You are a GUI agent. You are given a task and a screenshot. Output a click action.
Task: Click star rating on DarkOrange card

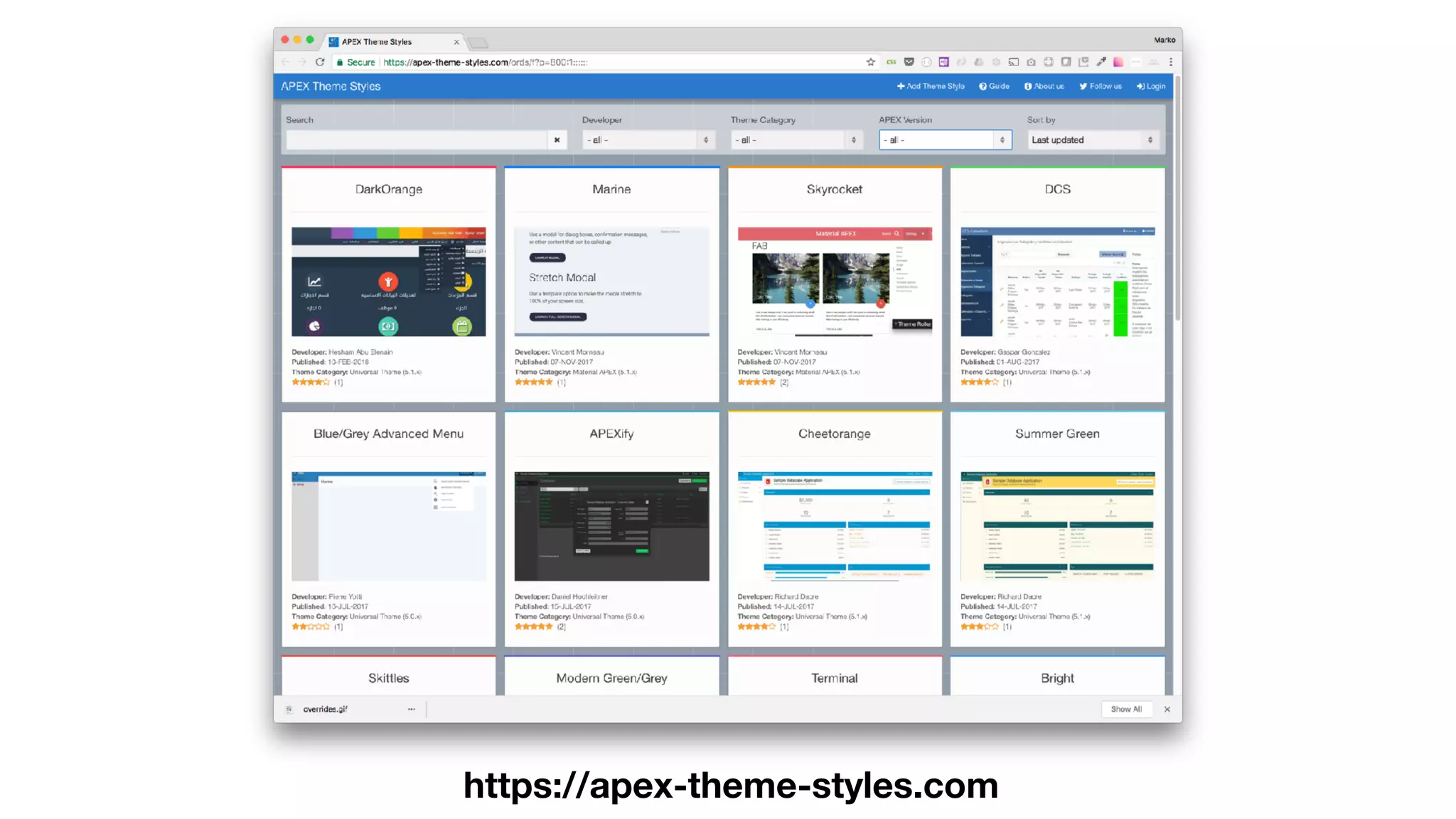[311, 382]
